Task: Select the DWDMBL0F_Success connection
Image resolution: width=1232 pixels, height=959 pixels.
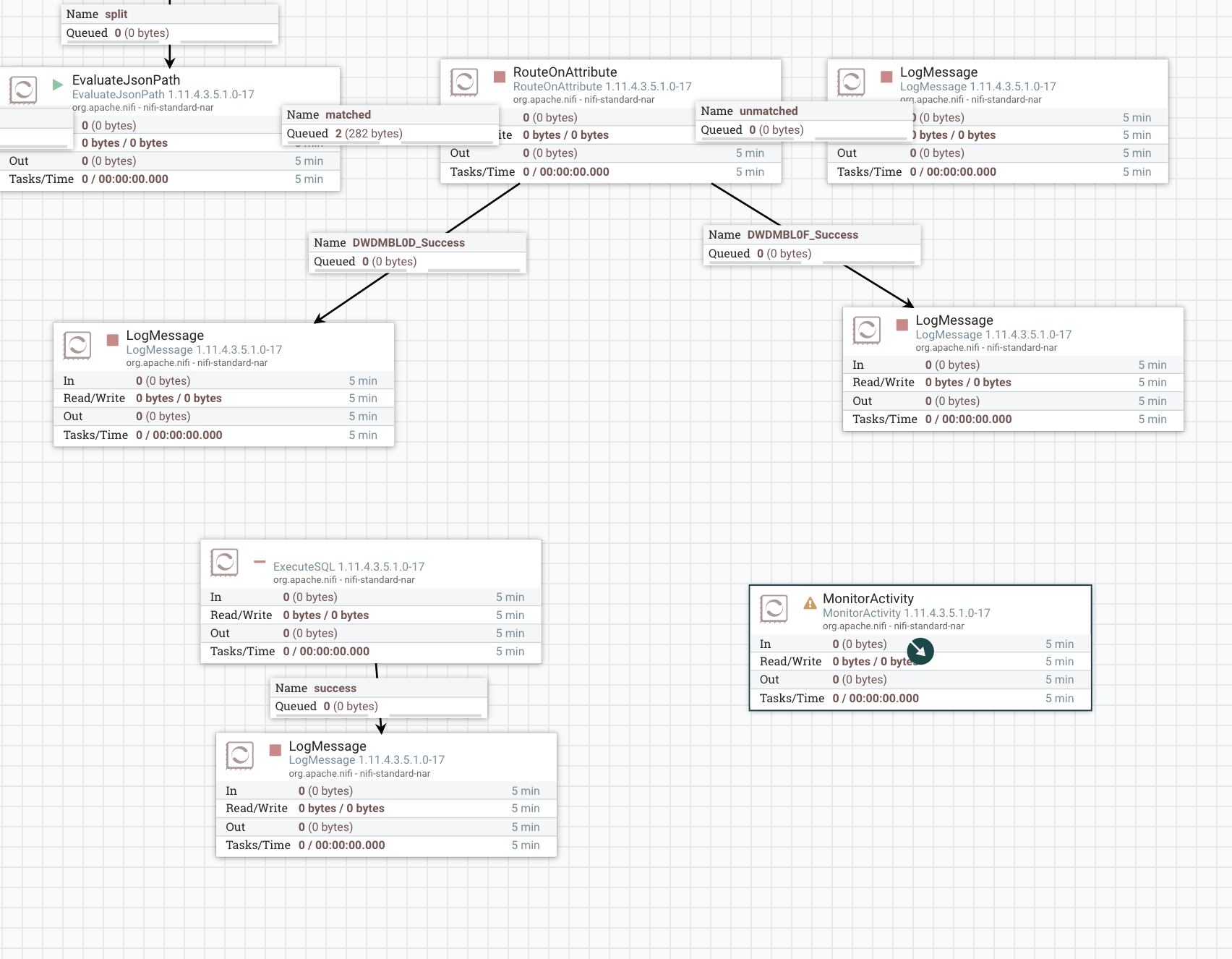Action: pyautogui.click(x=812, y=244)
